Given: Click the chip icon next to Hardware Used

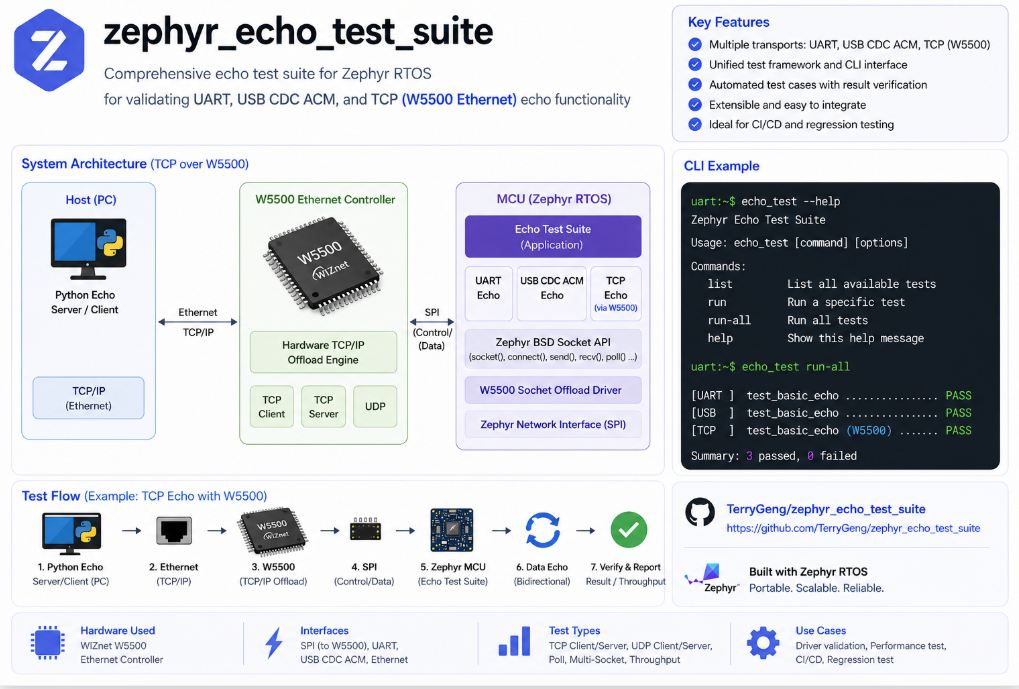Looking at the screenshot, I should coord(47,643).
